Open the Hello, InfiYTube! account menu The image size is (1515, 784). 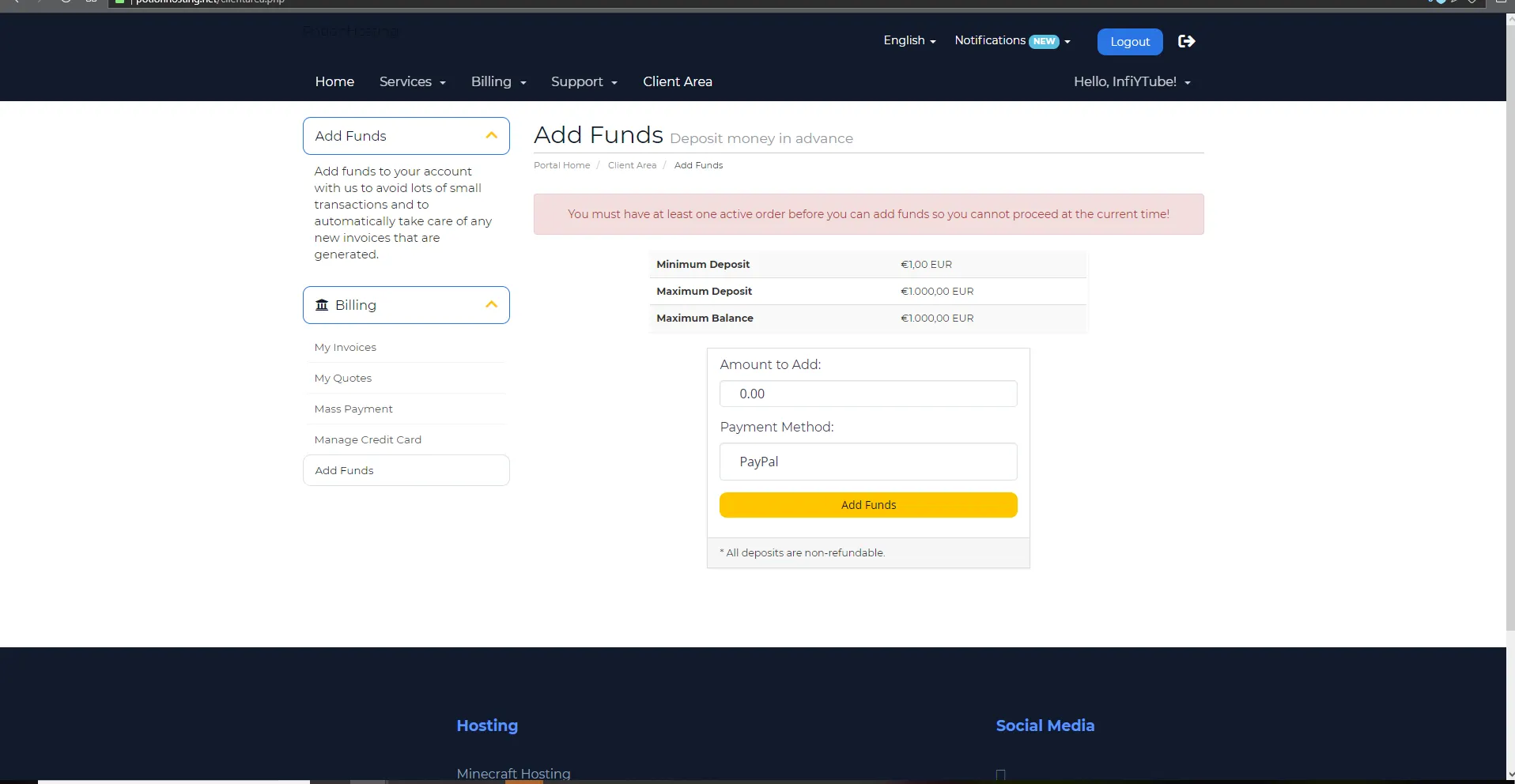click(x=1132, y=81)
